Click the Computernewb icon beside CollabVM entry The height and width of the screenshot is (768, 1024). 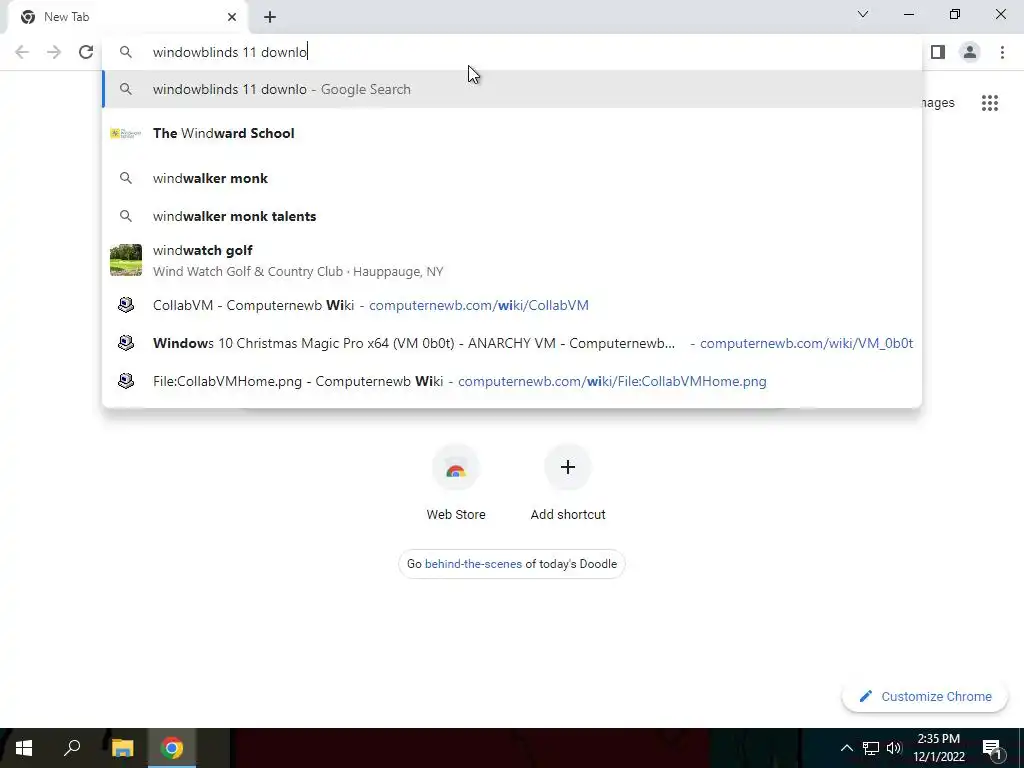point(125,305)
